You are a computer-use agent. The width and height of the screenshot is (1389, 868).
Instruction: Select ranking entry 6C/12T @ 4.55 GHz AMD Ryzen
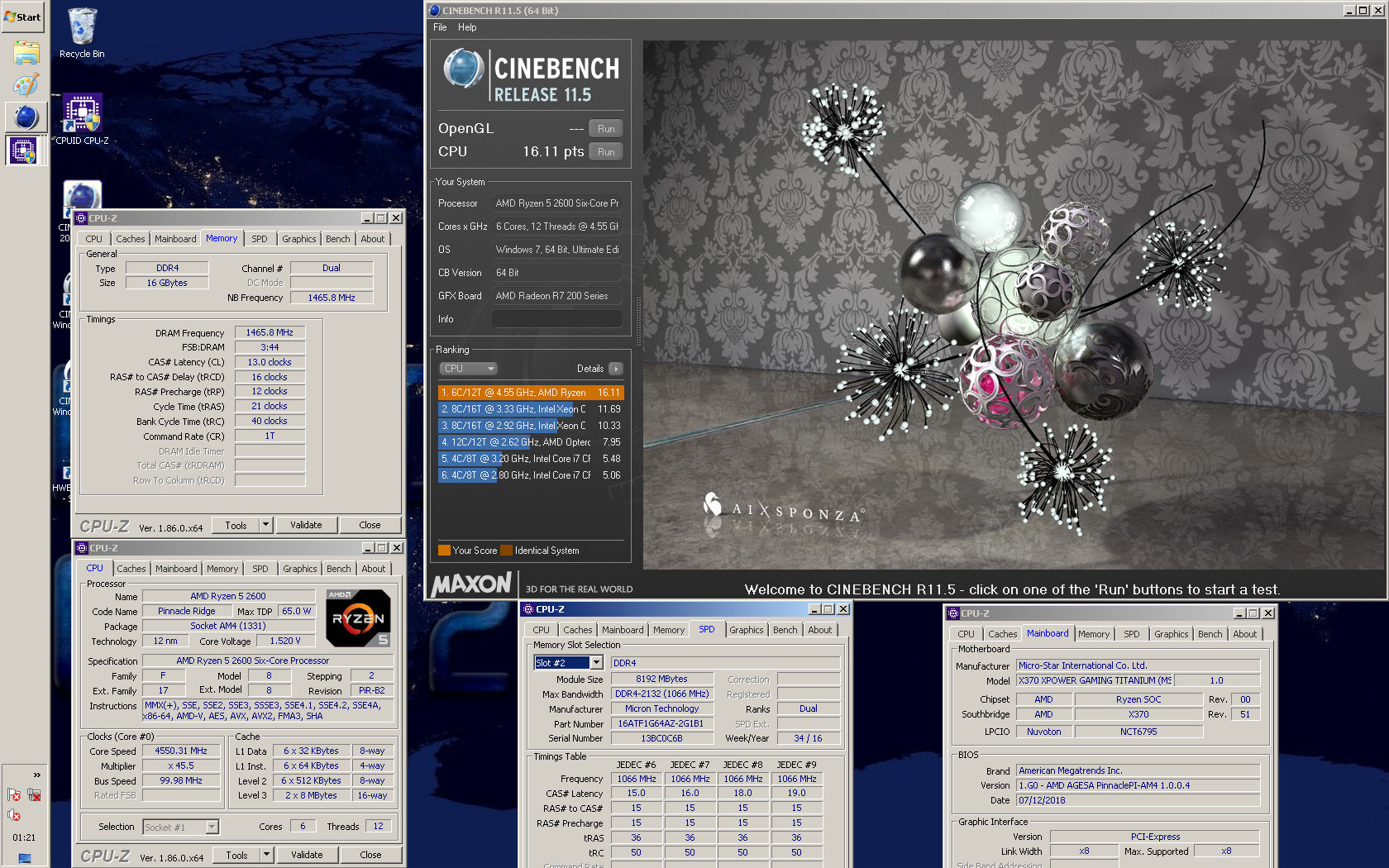(531, 393)
